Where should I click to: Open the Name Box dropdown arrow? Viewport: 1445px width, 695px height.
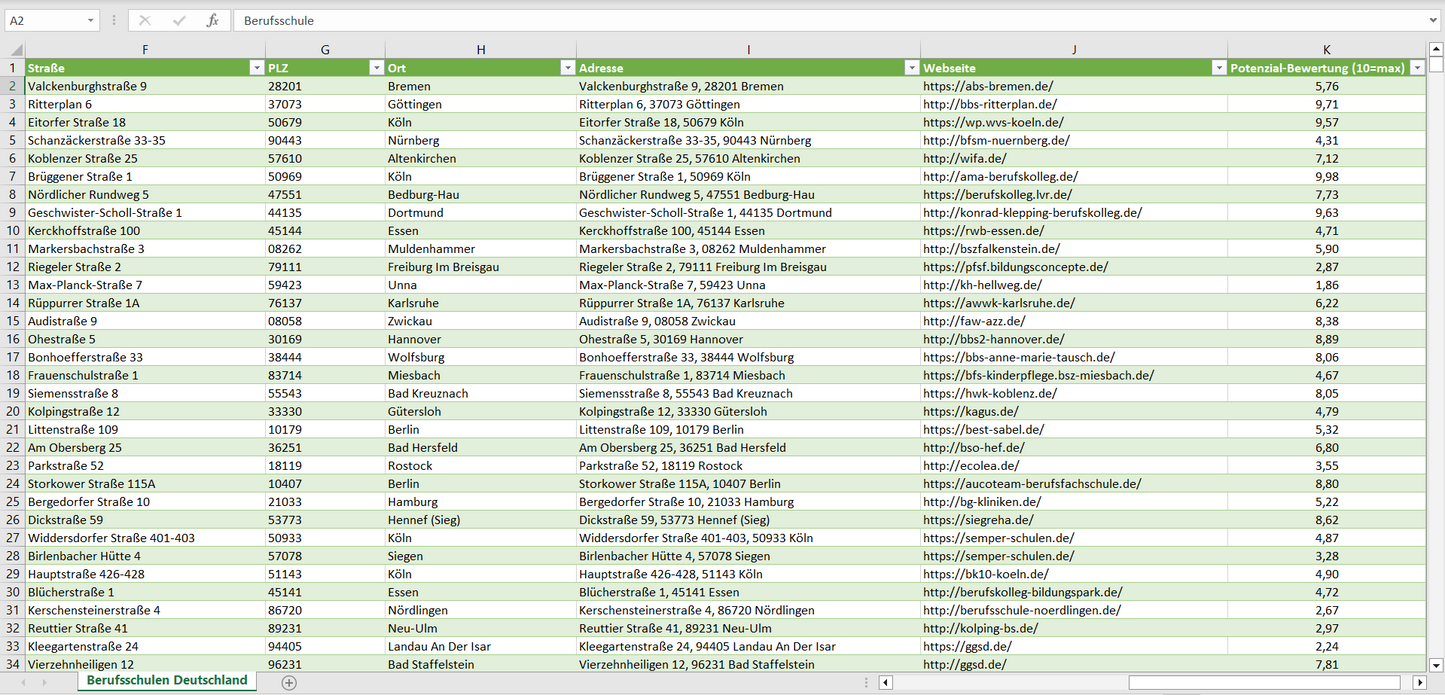click(91, 20)
